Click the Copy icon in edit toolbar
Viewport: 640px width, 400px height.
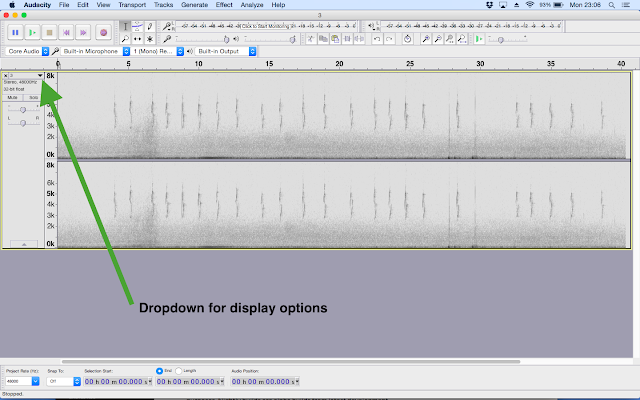pos(323,39)
